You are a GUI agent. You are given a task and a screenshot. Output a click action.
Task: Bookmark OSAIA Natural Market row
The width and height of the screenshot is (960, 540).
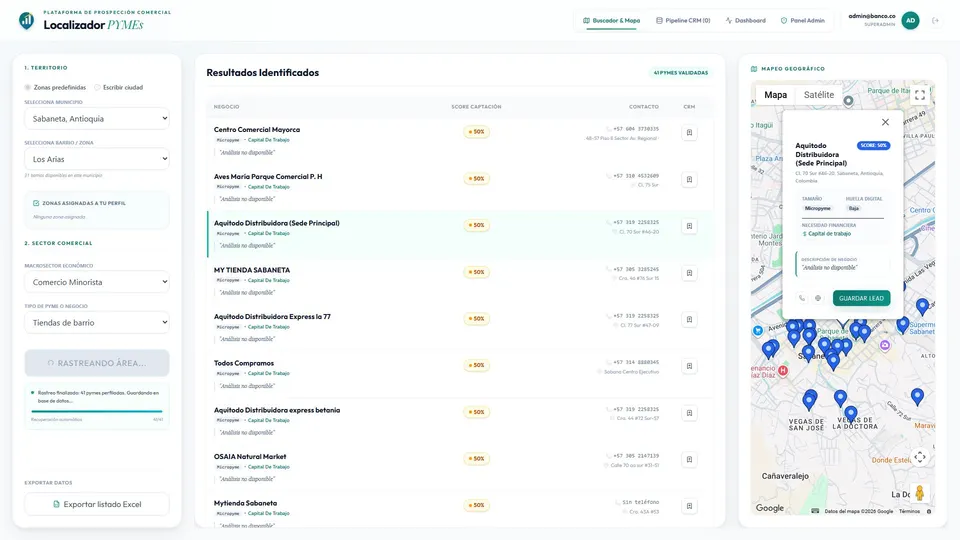pos(689,460)
